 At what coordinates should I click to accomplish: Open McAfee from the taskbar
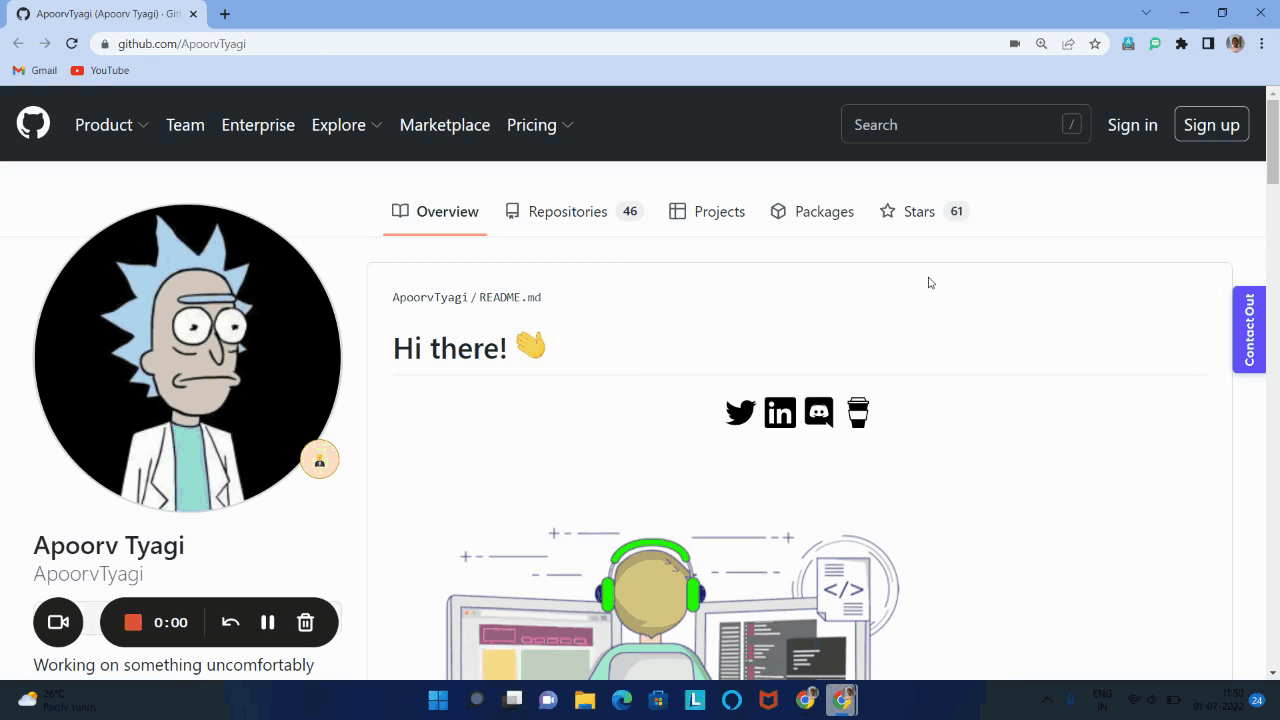pos(768,700)
